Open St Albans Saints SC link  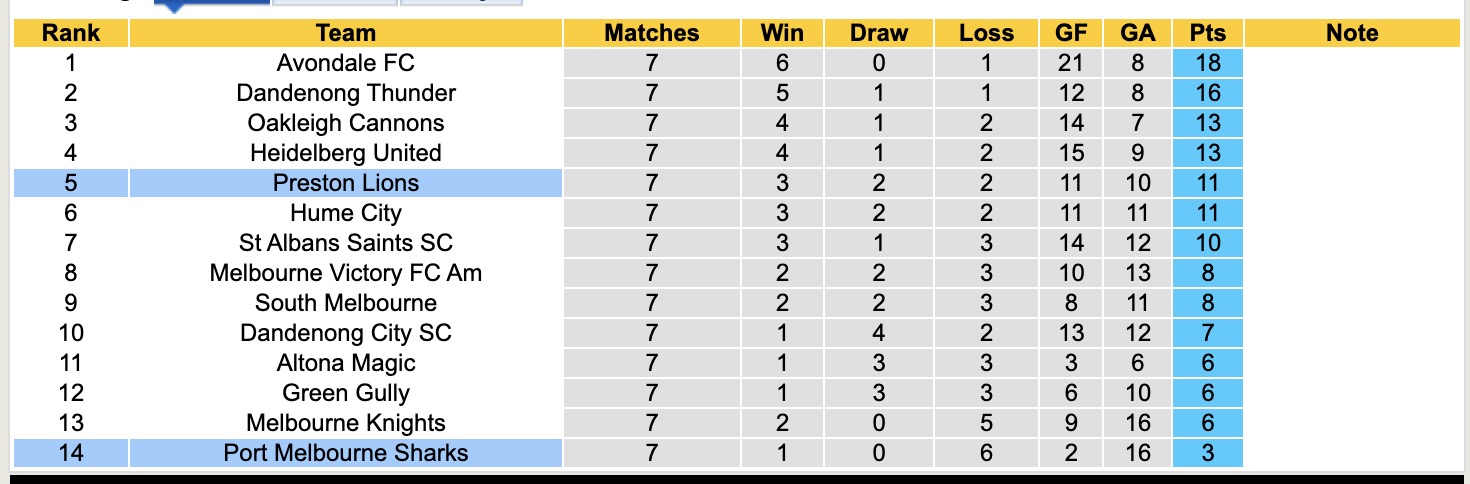345,243
